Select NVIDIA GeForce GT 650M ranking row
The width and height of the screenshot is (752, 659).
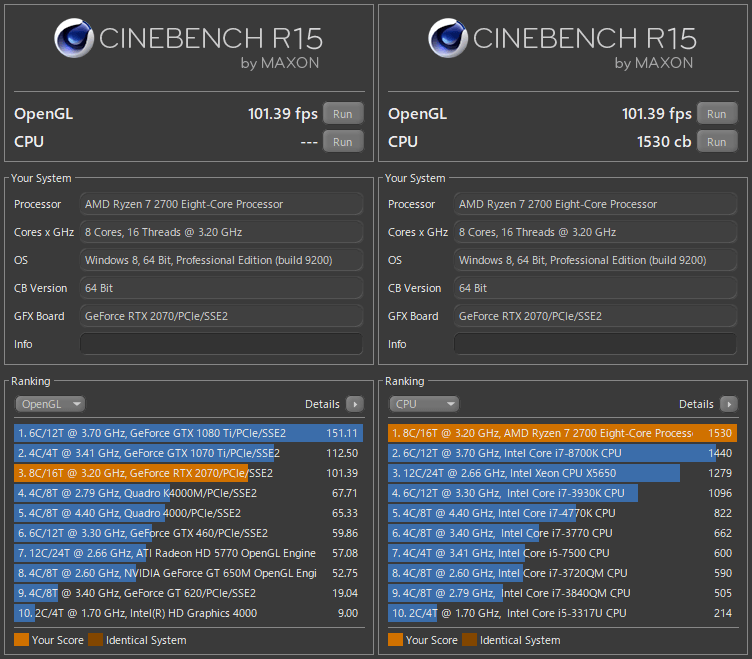[188, 573]
